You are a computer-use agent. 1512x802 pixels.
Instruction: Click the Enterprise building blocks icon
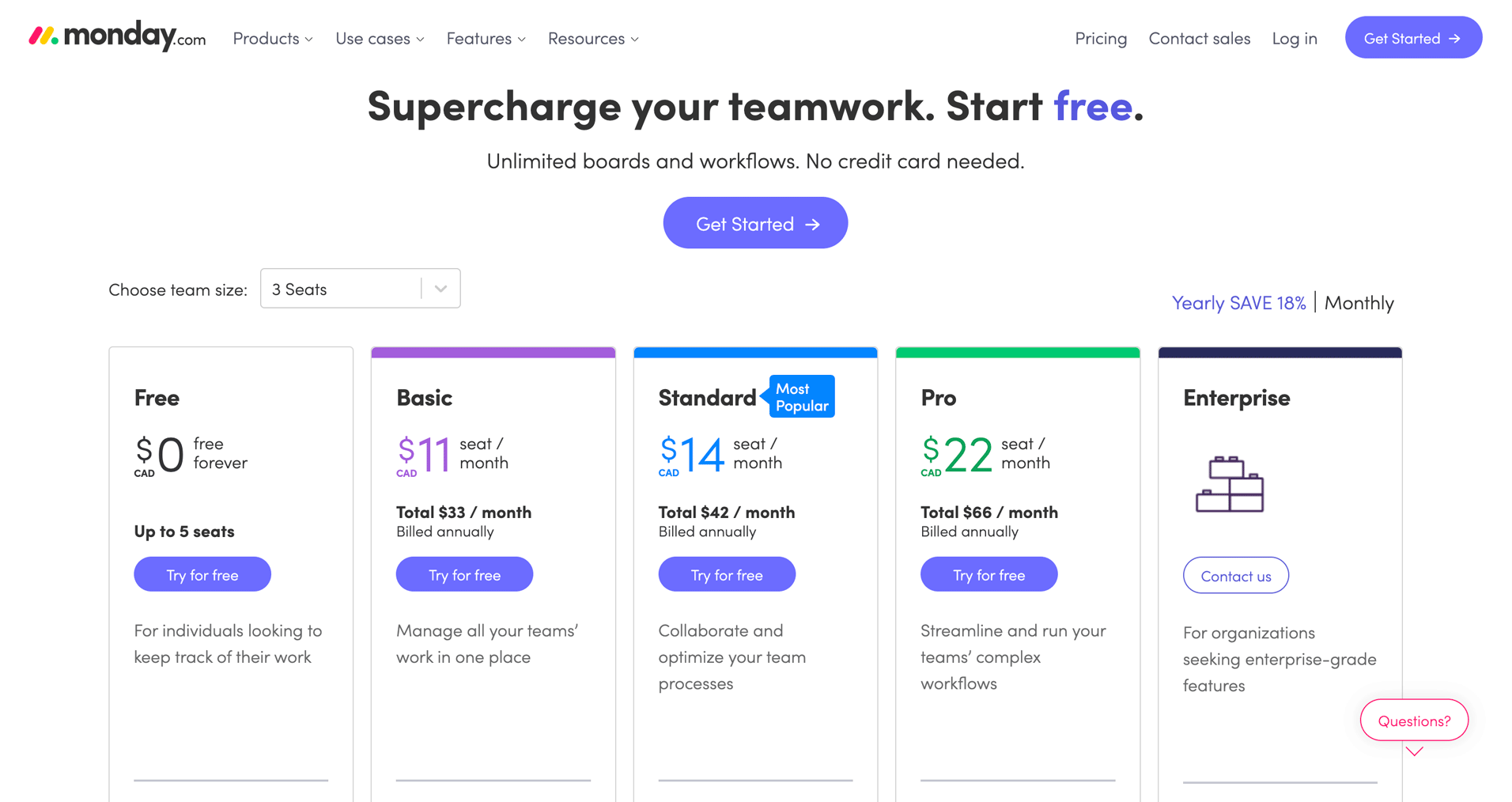(1230, 484)
